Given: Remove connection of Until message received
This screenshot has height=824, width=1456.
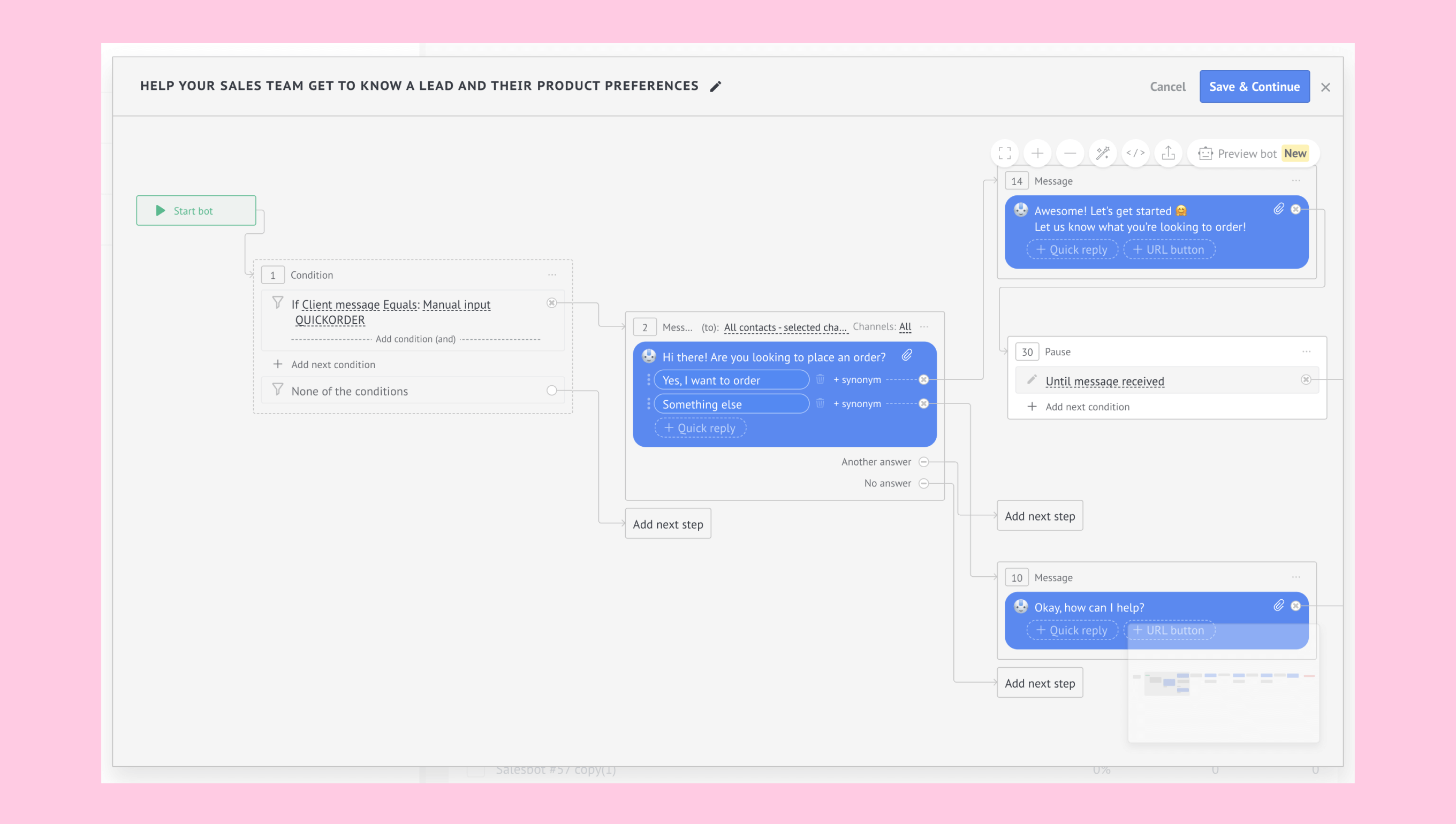Looking at the screenshot, I should pos(1306,380).
